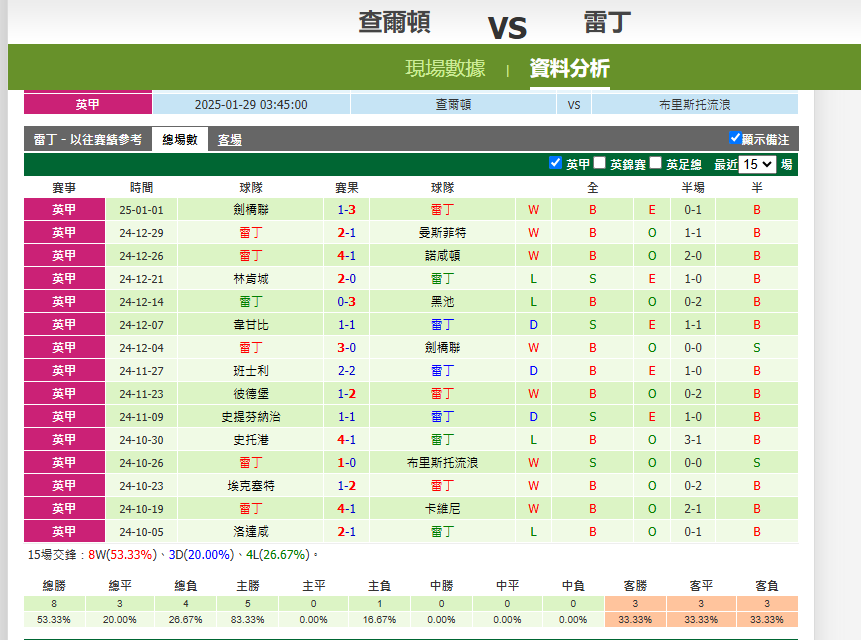Open the 埃克塞特 team link

pos(251,486)
